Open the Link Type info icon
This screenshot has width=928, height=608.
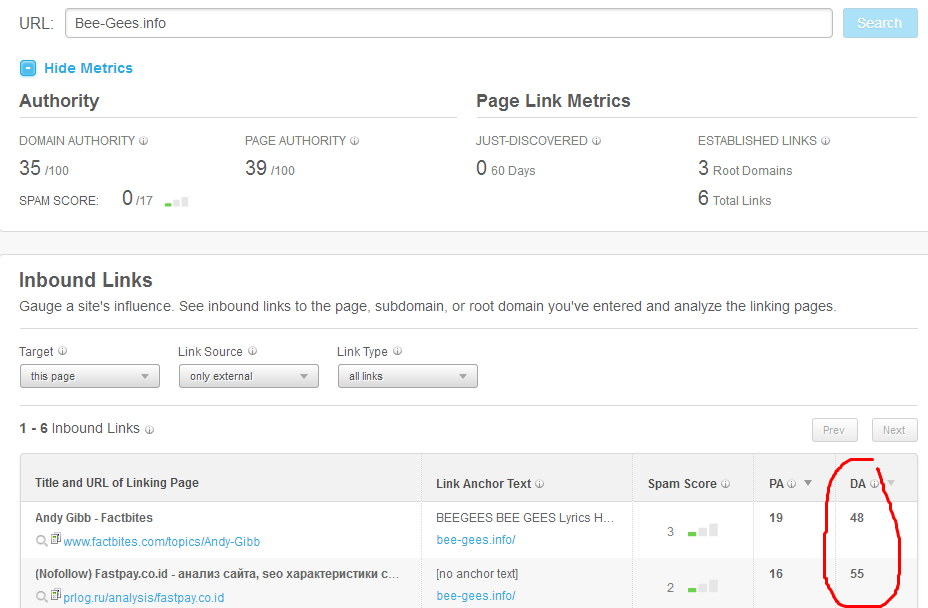(397, 351)
